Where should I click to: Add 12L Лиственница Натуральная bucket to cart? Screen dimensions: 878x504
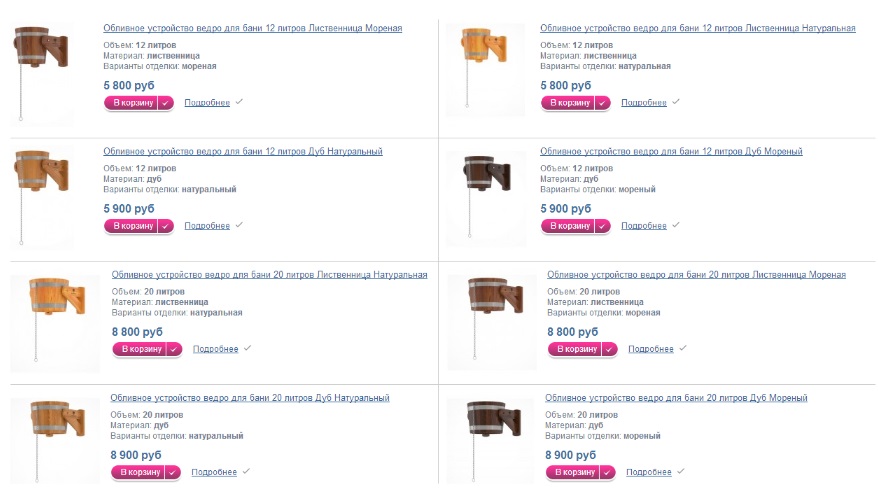[x=567, y=102]
